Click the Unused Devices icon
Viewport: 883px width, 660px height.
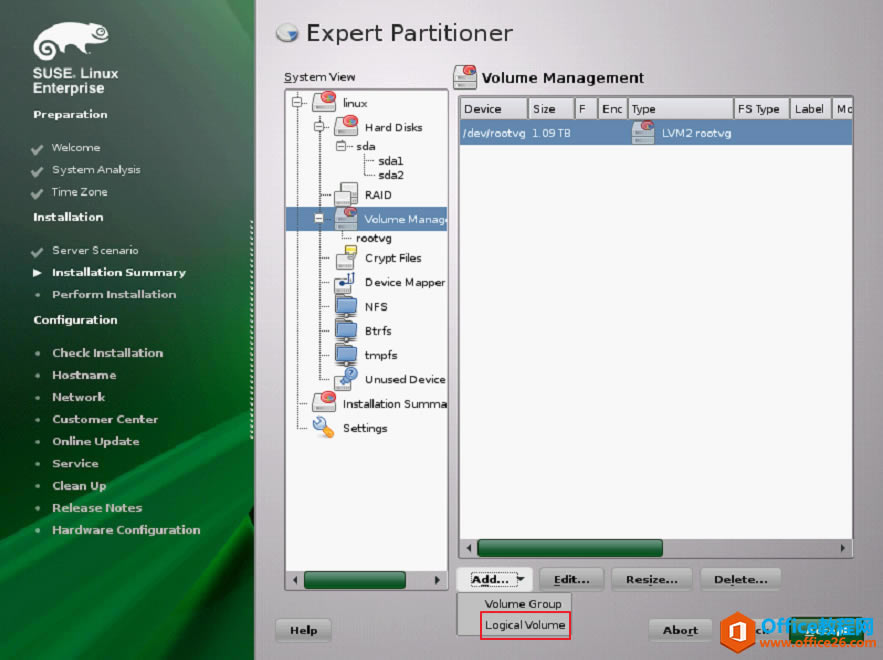(346, 379)
